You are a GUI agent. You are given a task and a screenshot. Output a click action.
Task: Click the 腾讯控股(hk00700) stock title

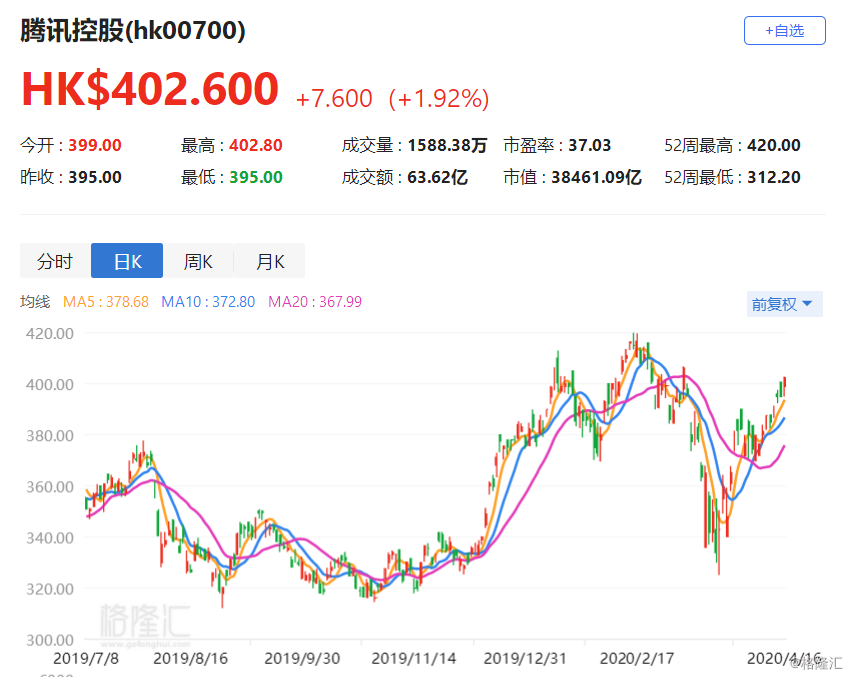coord(133,30)
